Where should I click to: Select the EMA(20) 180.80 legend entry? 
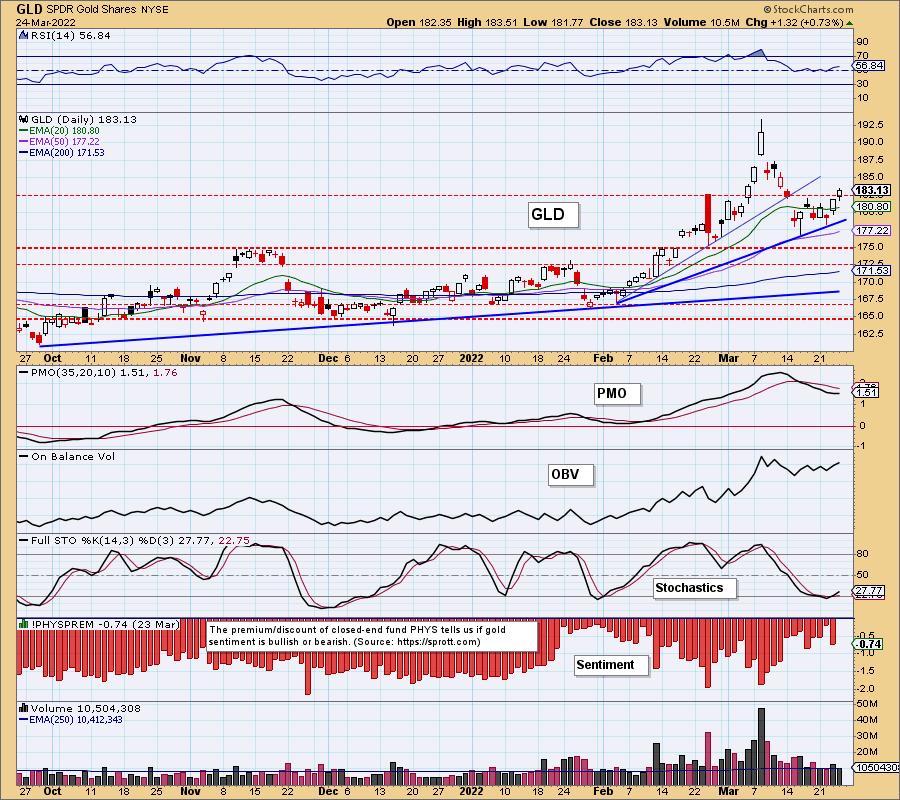(x=59, y=131)
